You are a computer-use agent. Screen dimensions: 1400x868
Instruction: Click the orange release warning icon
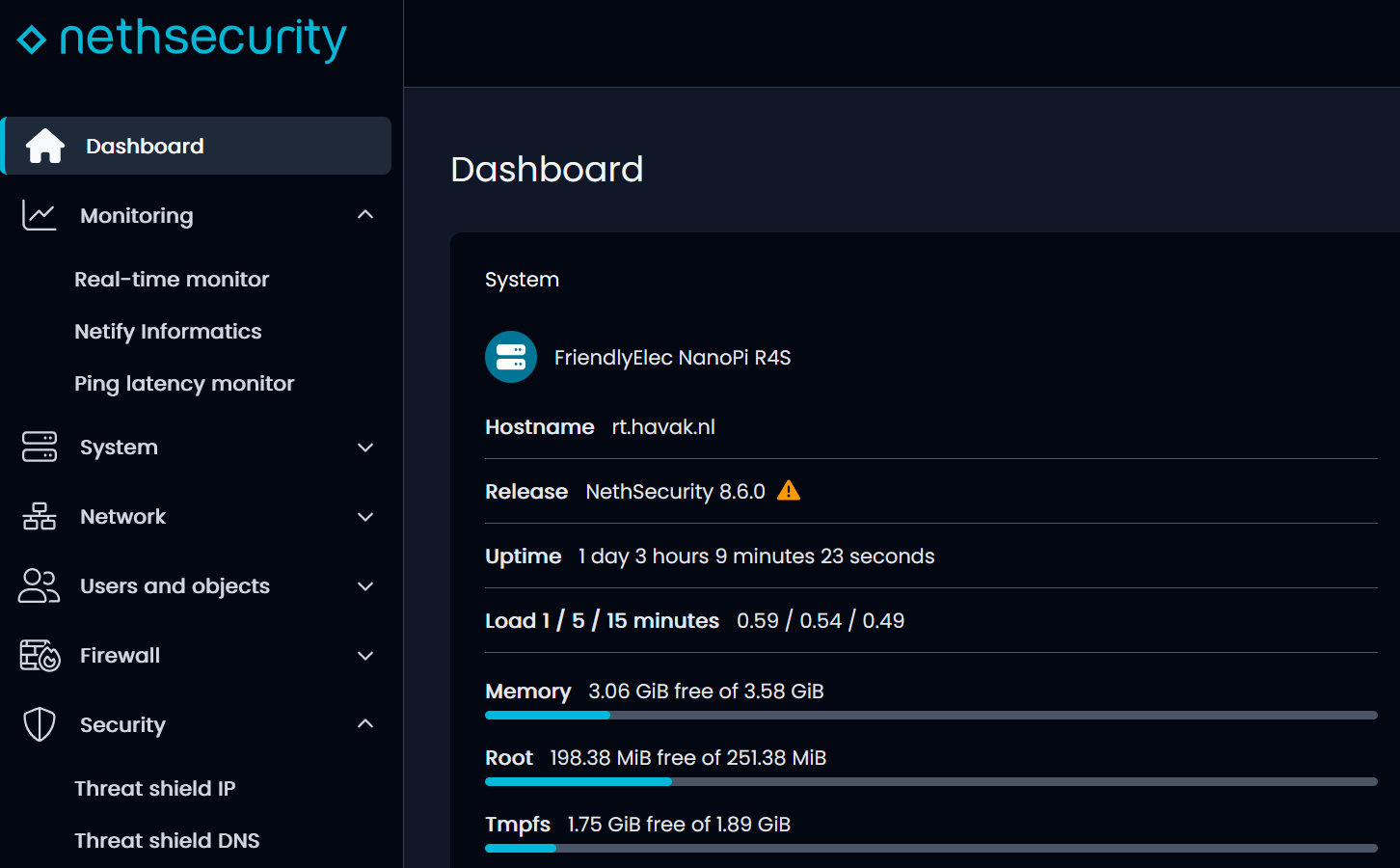click(789, 491)
